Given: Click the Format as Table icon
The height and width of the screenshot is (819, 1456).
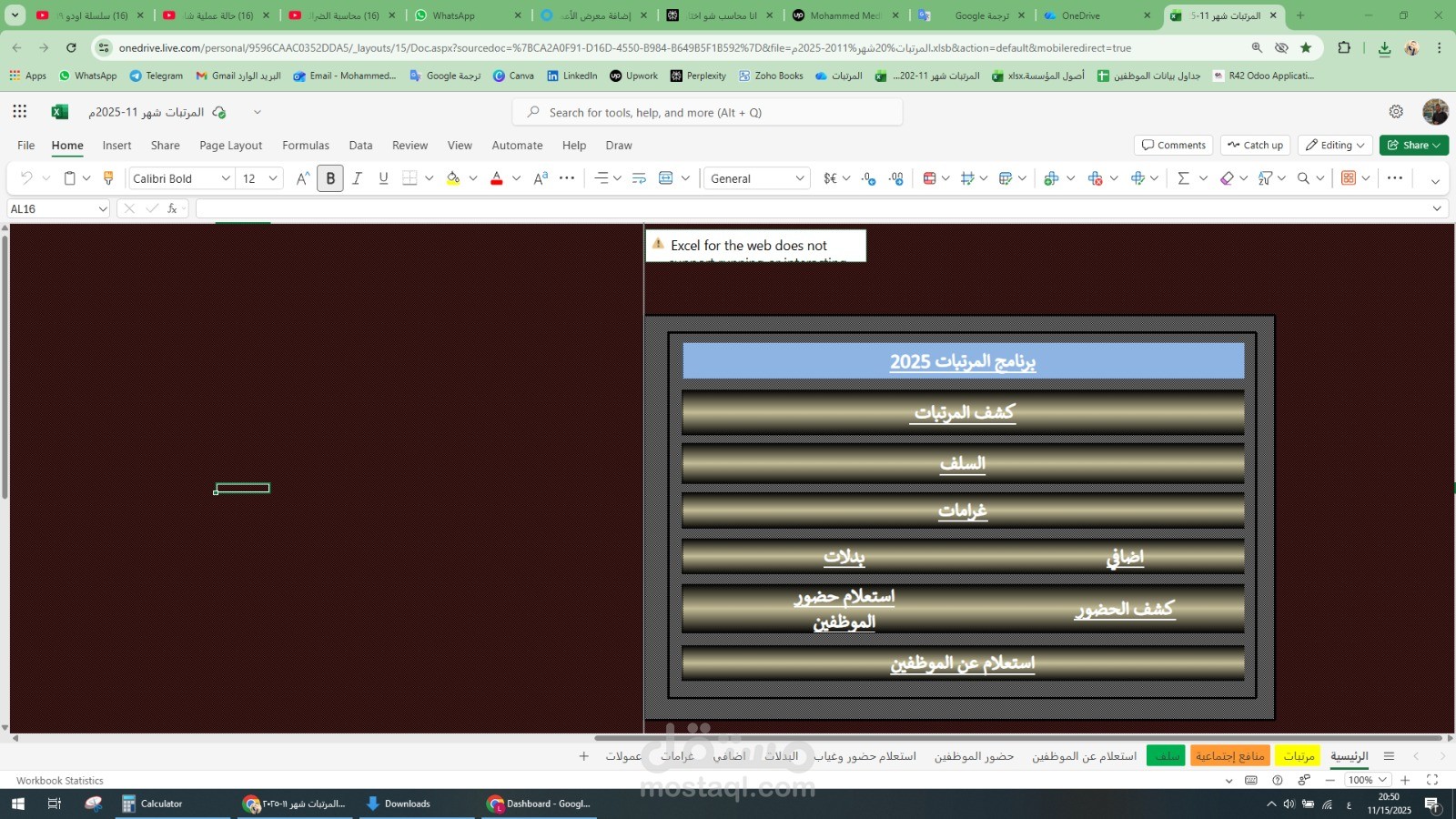Looking at the screenshot, I should (x=1005, y=178).
